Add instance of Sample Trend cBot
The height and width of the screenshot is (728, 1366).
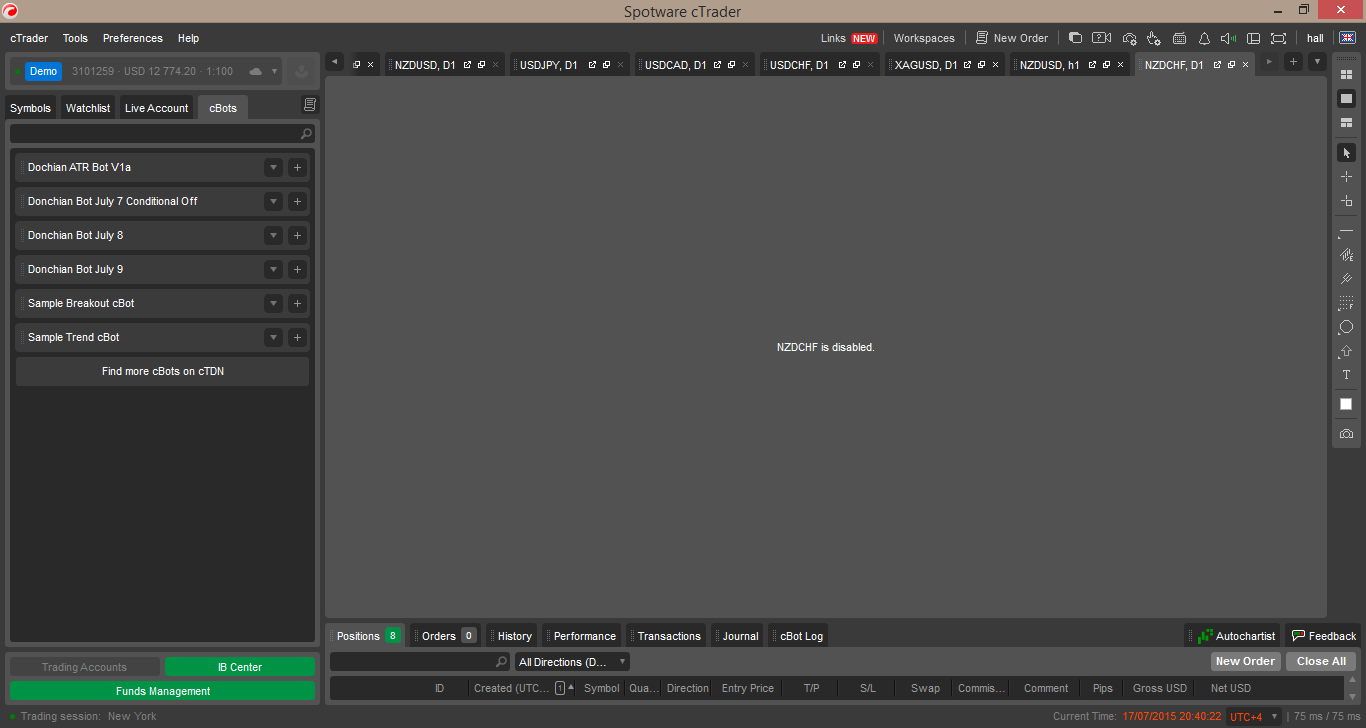[297, 338]
